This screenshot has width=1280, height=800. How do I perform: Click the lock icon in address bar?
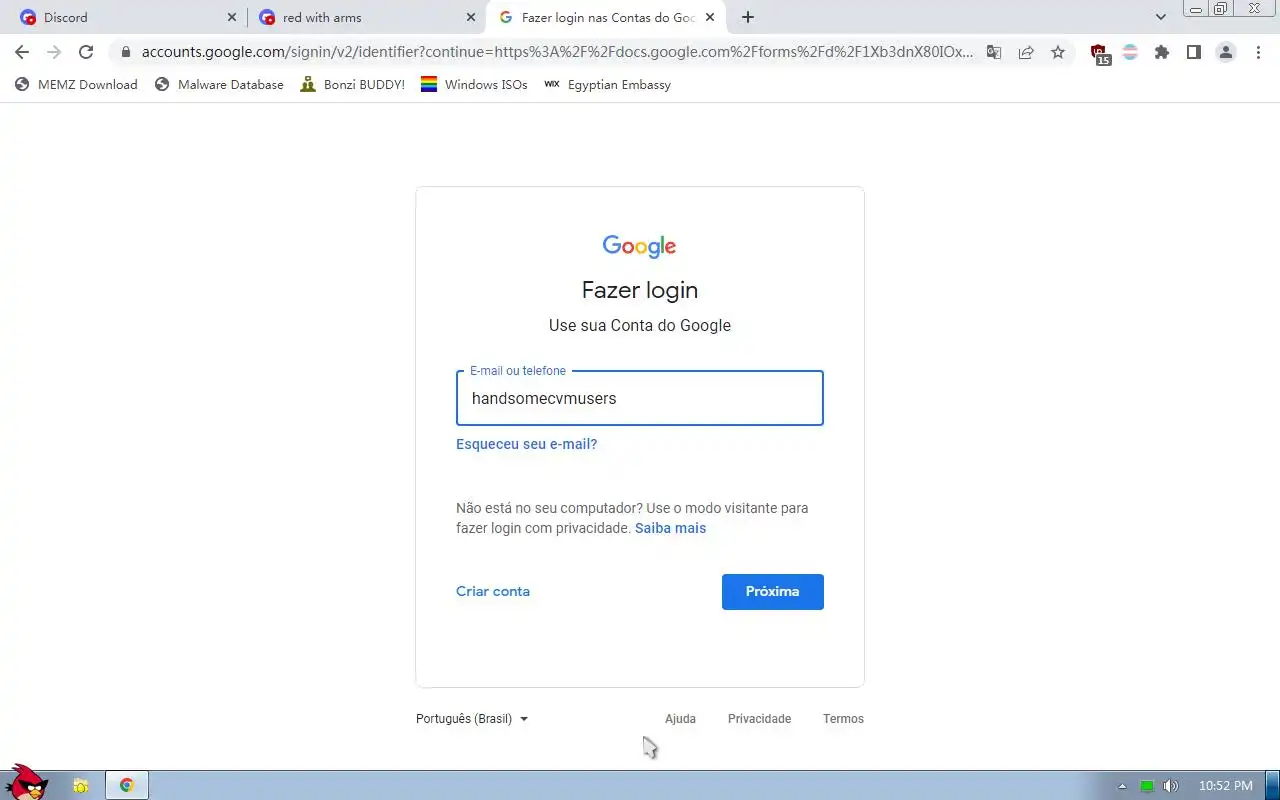click(125, 52)
